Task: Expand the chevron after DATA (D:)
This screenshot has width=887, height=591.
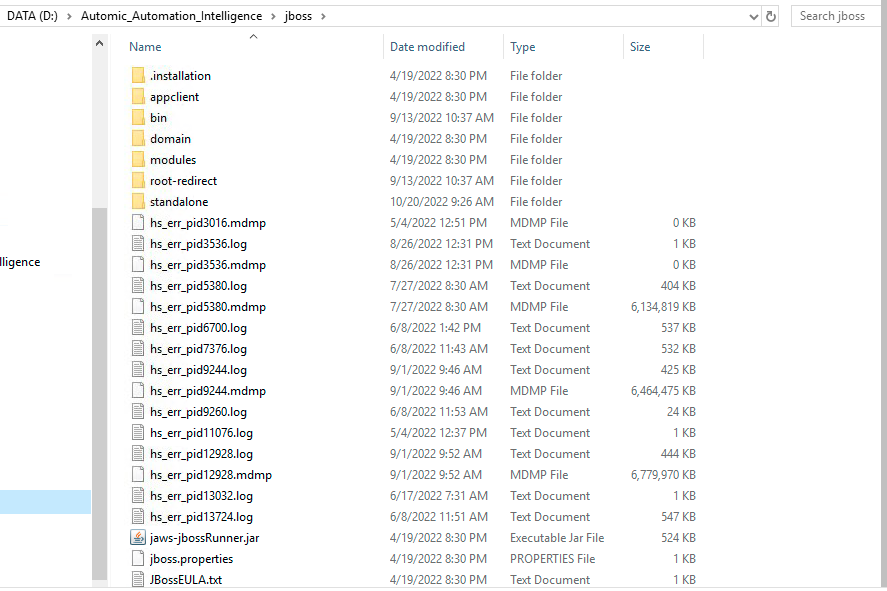Action: 70,16
